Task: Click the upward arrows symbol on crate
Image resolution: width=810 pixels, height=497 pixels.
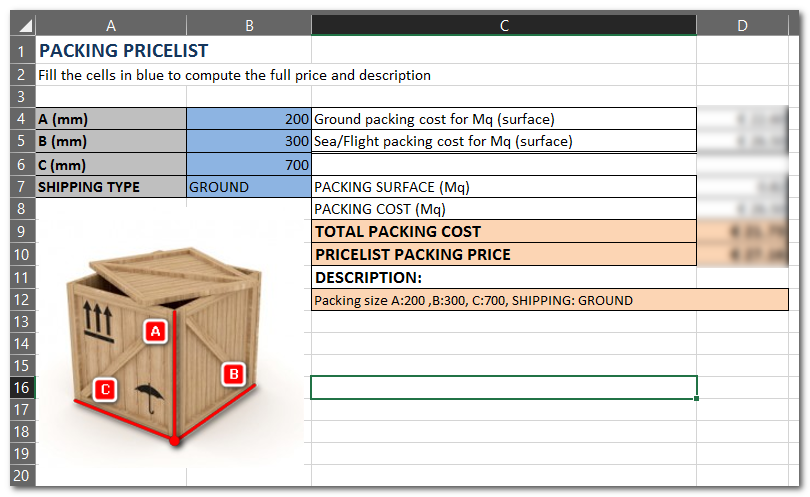Action: (98, 322)
